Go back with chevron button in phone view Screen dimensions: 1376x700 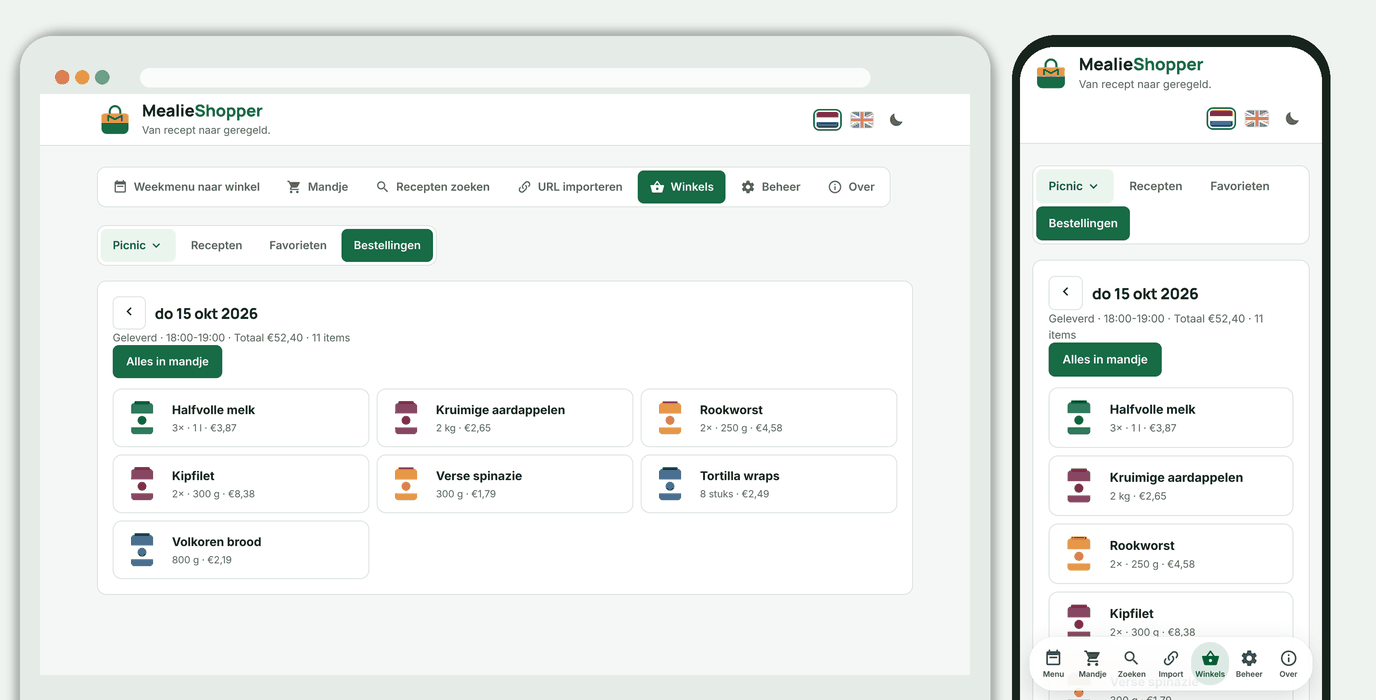click(1066, 293)
